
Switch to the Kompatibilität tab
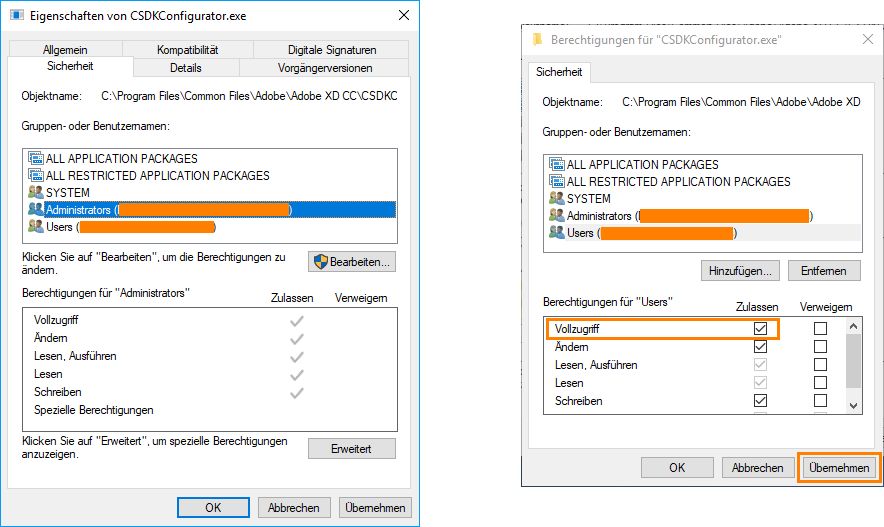(x=187, y=49)
